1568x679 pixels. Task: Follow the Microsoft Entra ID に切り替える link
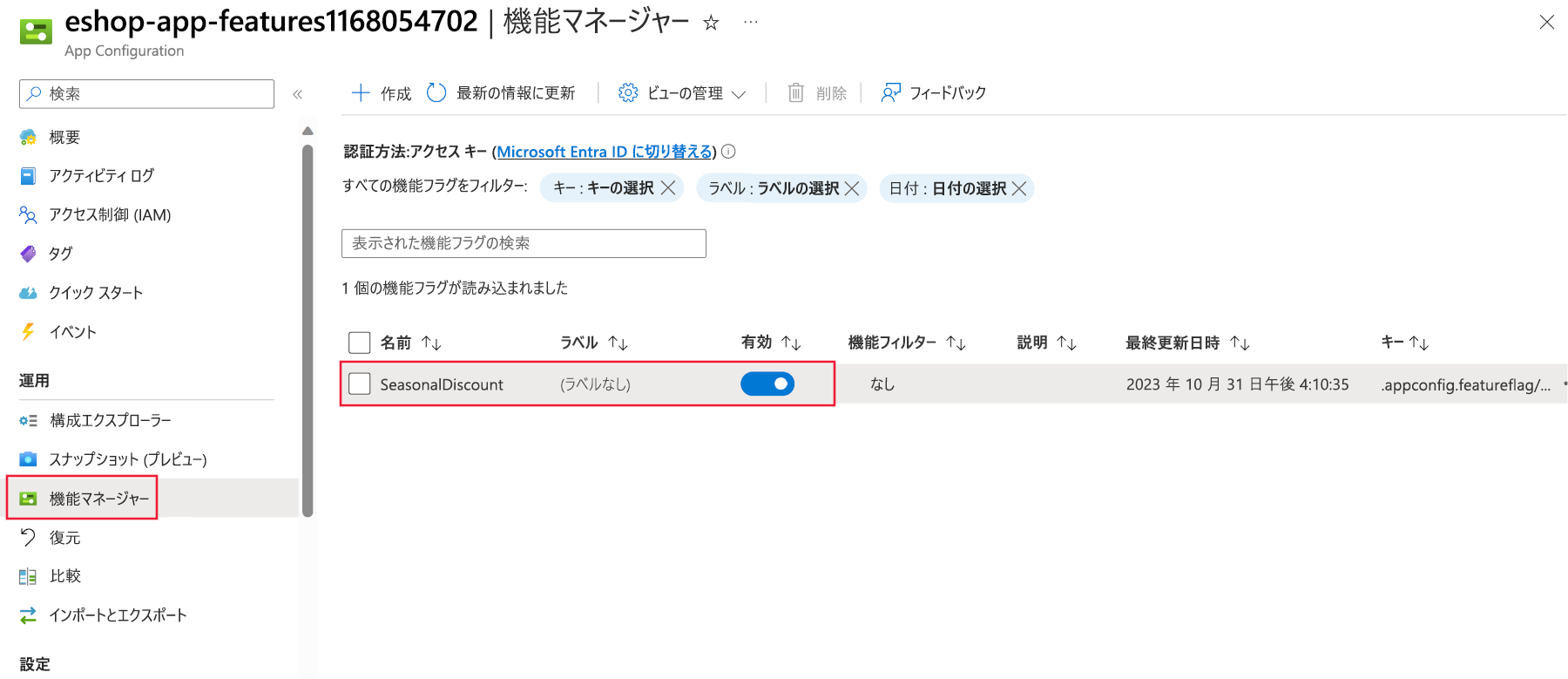605,152
